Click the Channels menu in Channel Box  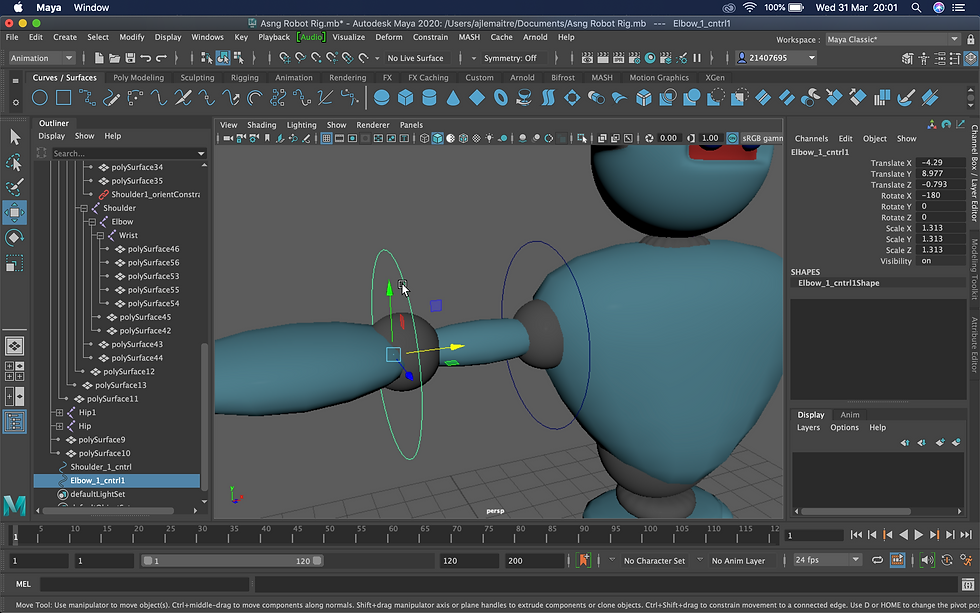pyautogui.click(x=811, y=139)
